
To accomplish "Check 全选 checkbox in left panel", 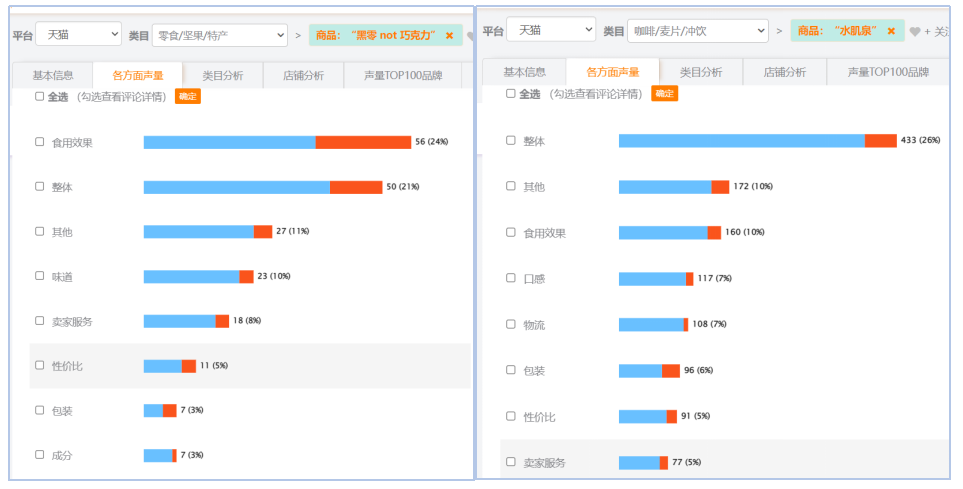I will coord(40,96).
